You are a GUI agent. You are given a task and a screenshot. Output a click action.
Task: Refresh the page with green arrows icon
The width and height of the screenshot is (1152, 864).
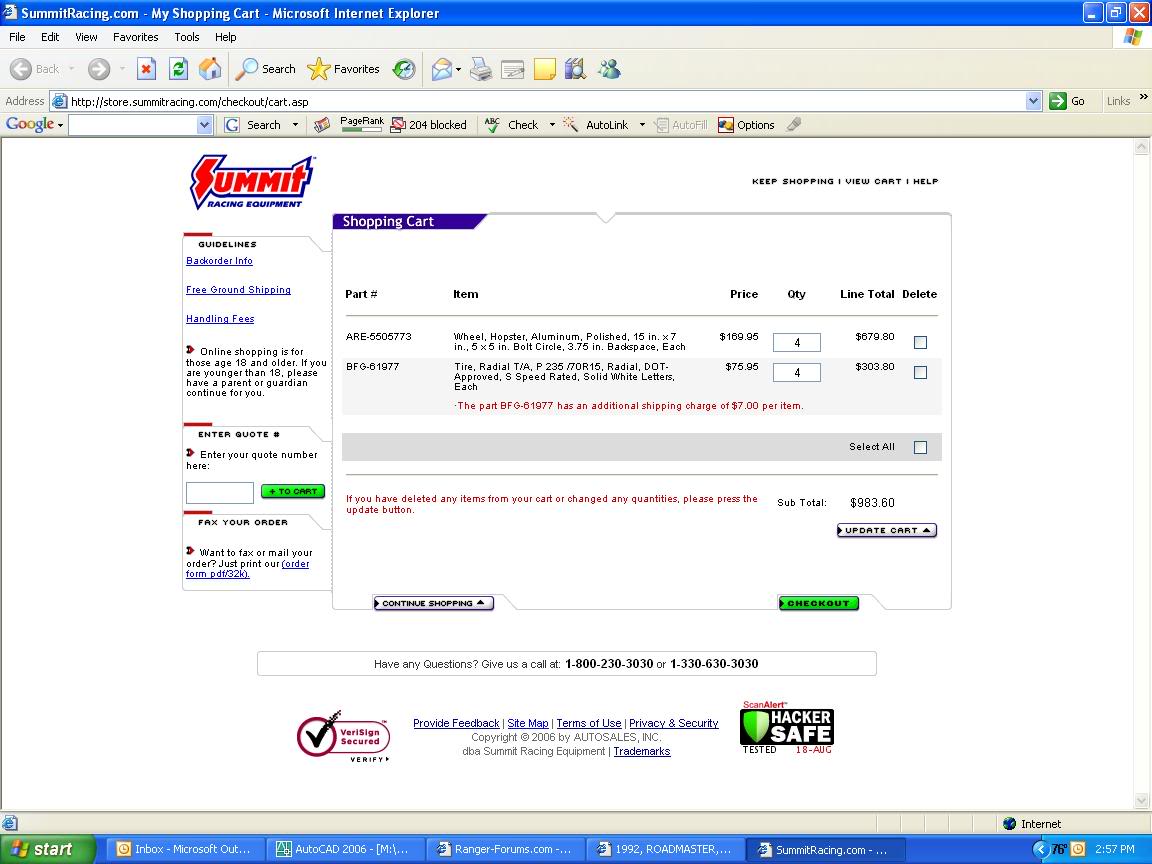(x=178, y=69)
